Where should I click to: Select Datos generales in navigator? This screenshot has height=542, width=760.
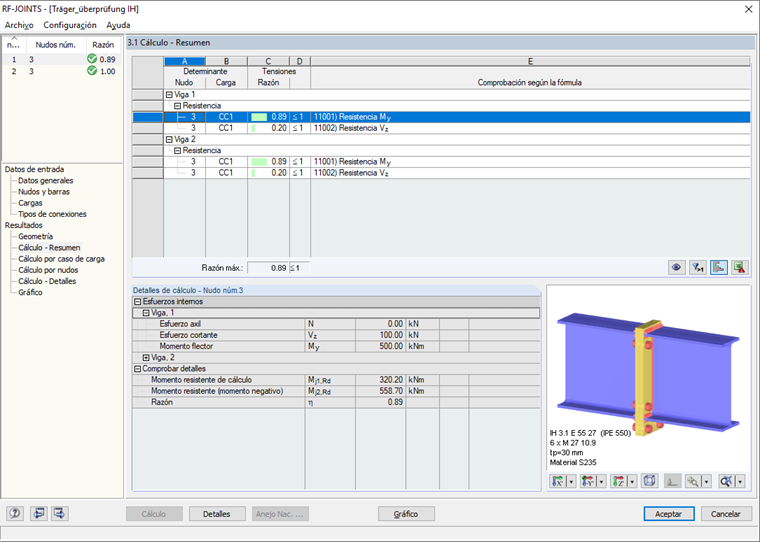(x=46, y=180)
